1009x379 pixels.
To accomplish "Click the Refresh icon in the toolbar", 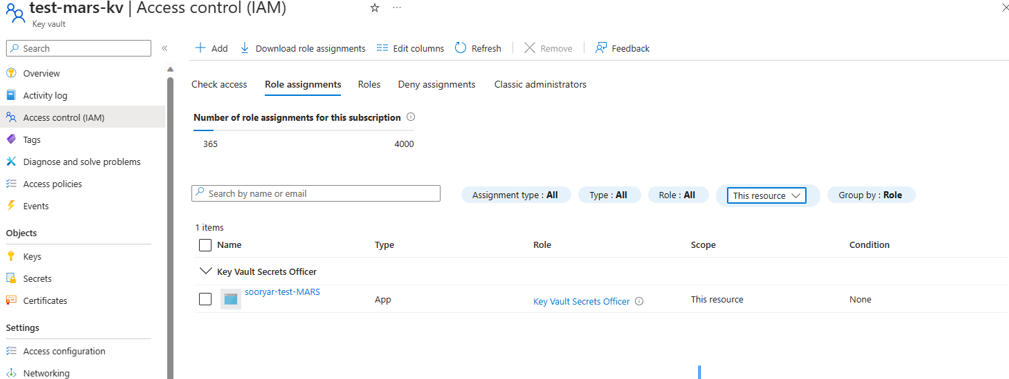I will point(460,48).
